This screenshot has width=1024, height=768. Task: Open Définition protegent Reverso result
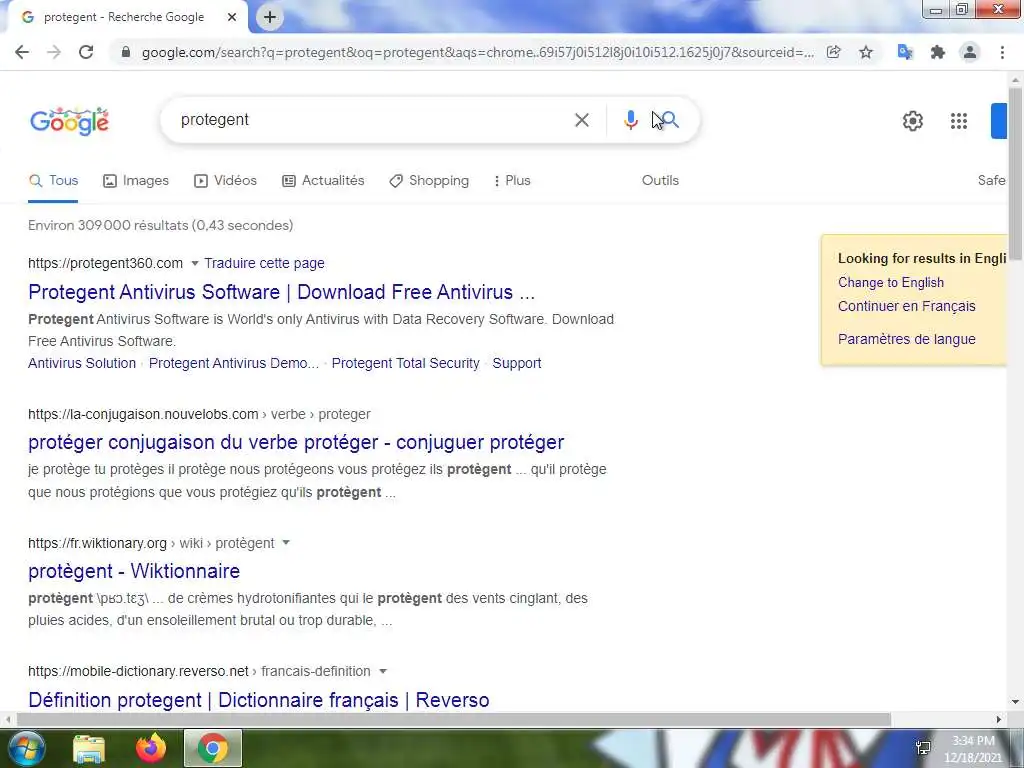point(259,700)
